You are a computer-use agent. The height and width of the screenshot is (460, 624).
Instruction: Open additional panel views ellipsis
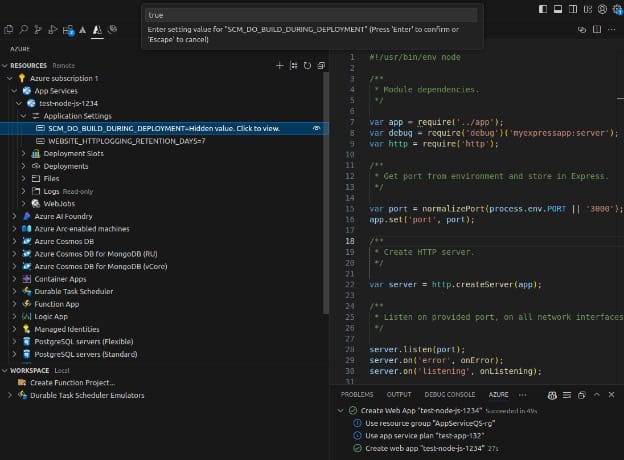click(523, 395)
